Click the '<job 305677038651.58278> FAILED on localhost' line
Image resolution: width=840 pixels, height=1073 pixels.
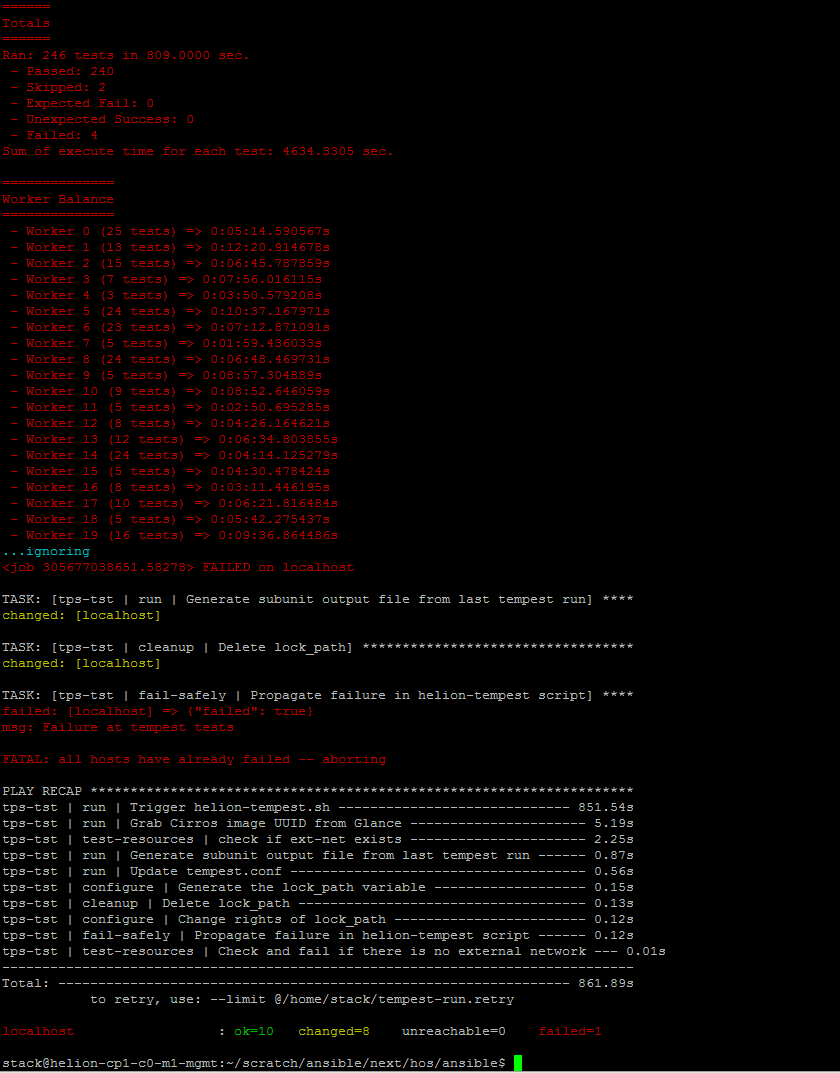click(x=178, y=567)
